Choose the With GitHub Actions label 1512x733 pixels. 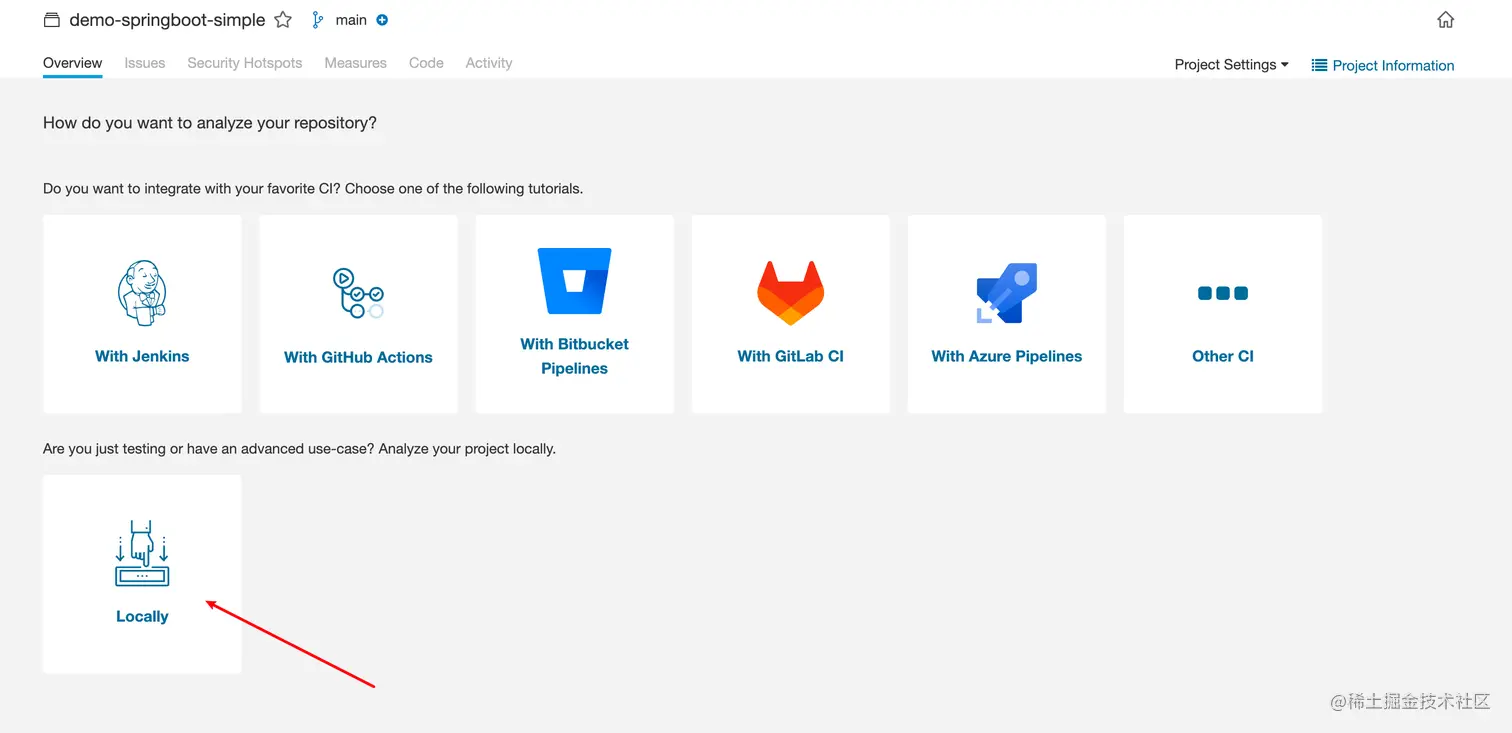[358, 357]
